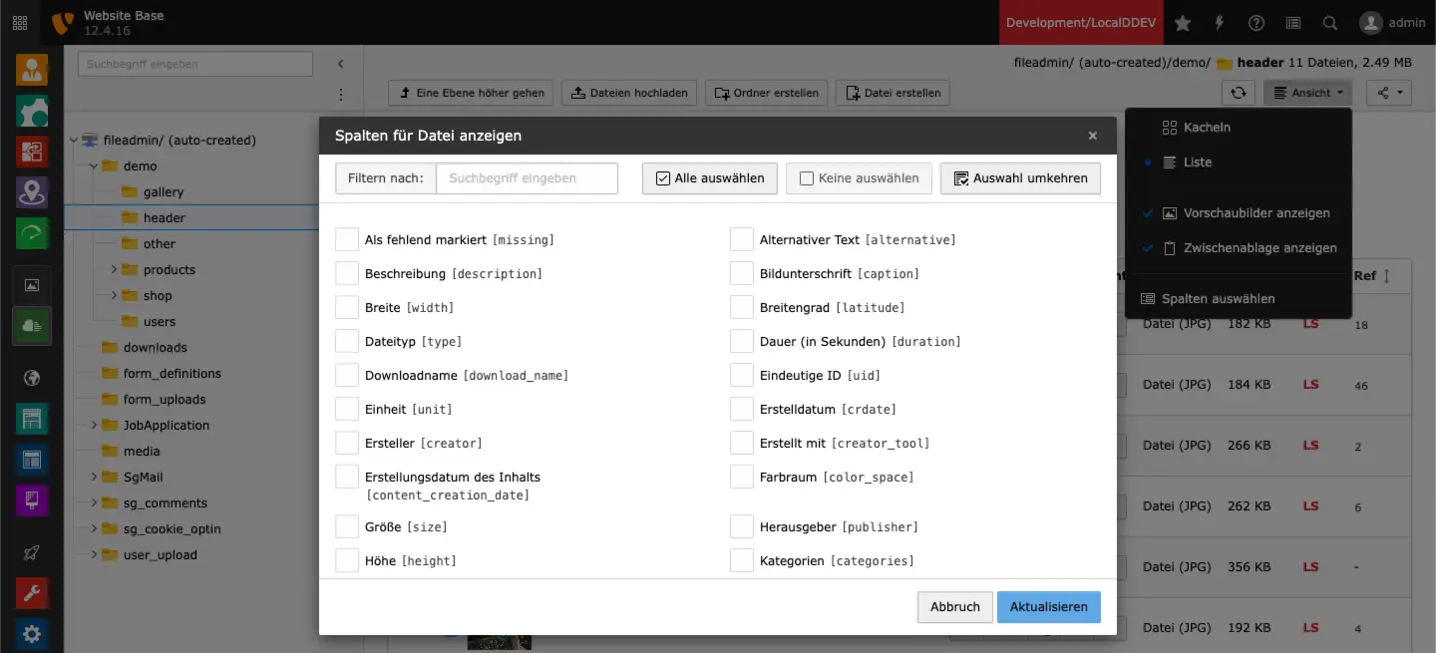
Task: Check the Beschreibung [description] checkbox
Action: coord(347,273)
